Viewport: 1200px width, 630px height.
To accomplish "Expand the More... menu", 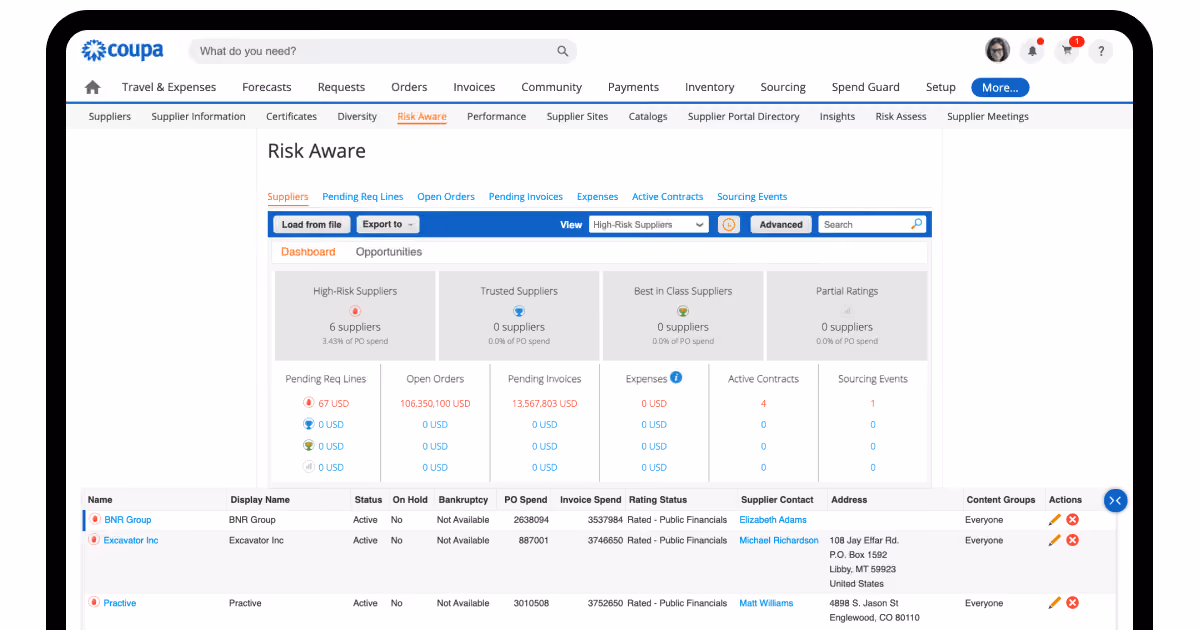I will pos(1000,87).
